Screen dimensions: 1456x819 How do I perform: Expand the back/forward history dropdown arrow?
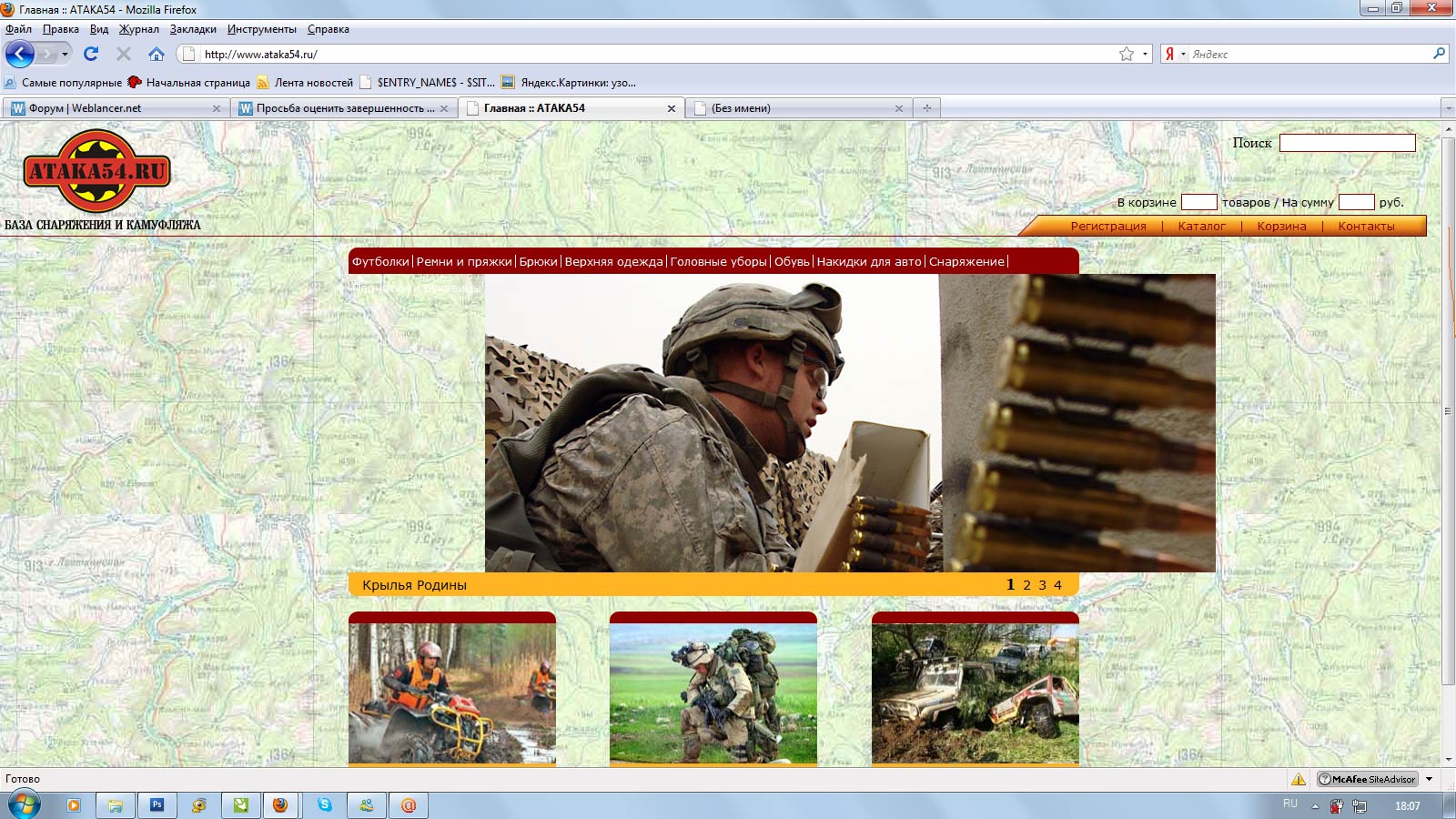[65, 55]
